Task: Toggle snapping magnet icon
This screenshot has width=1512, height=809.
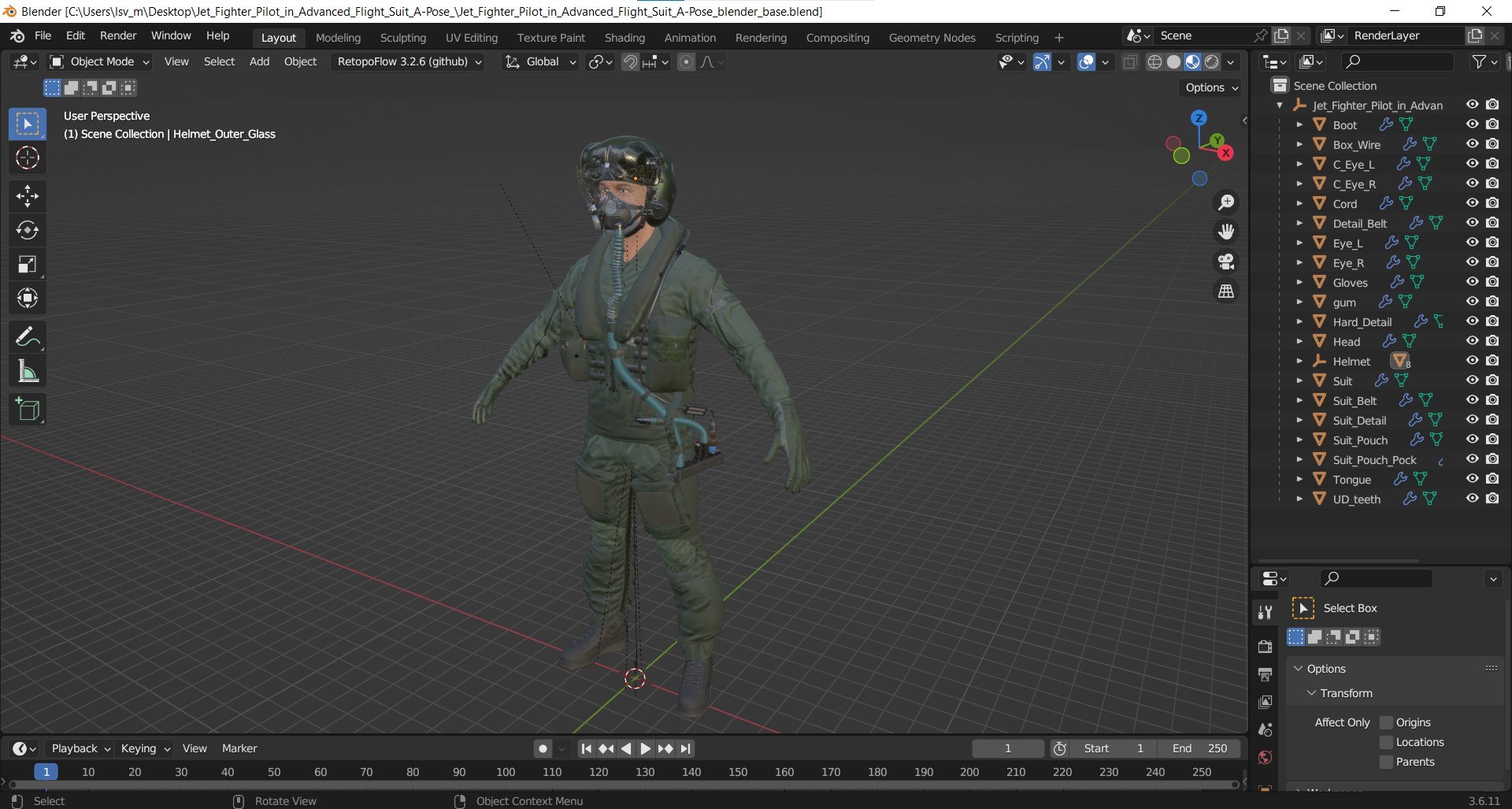Action: tap(630, 61)
